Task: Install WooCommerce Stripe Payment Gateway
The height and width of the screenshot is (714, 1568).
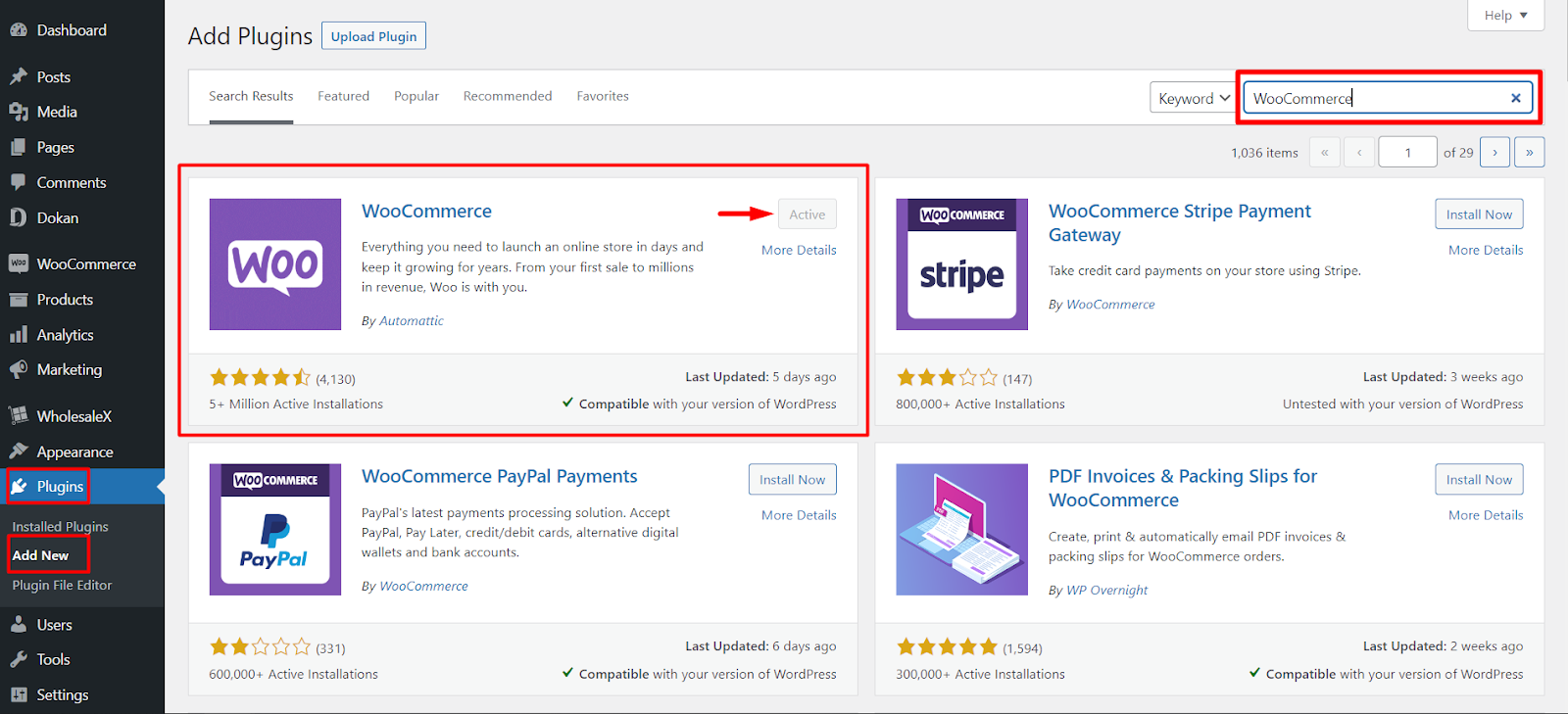Action: [1479, 214]
